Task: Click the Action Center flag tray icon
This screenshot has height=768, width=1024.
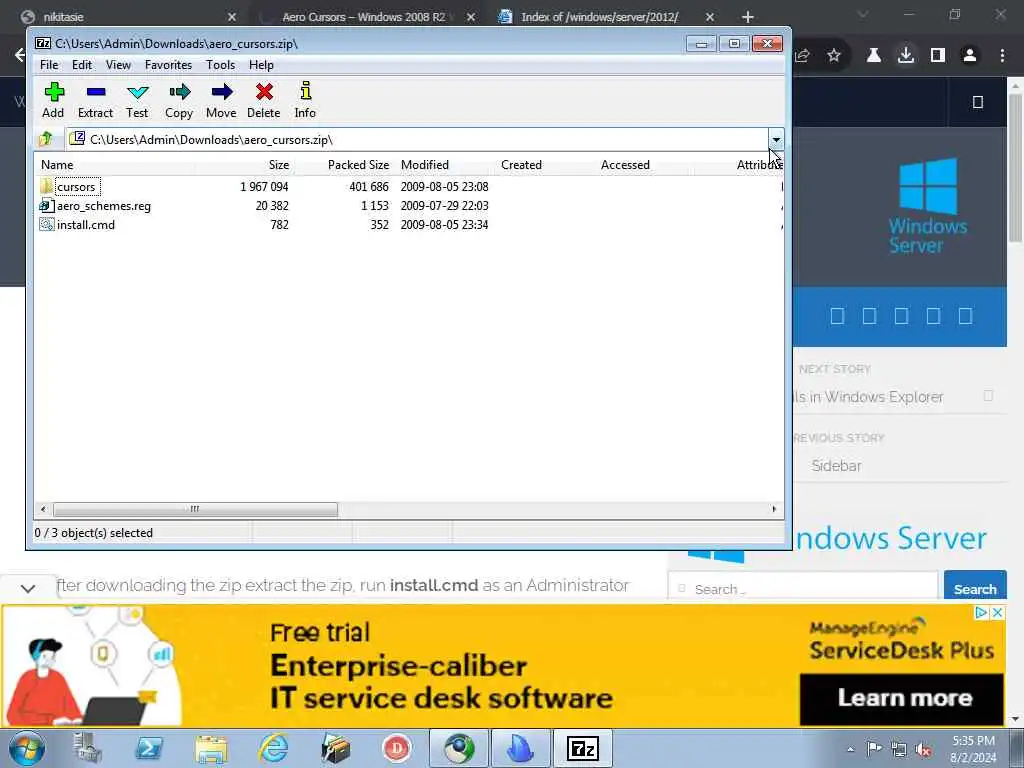Action: [x=874, y=748]
